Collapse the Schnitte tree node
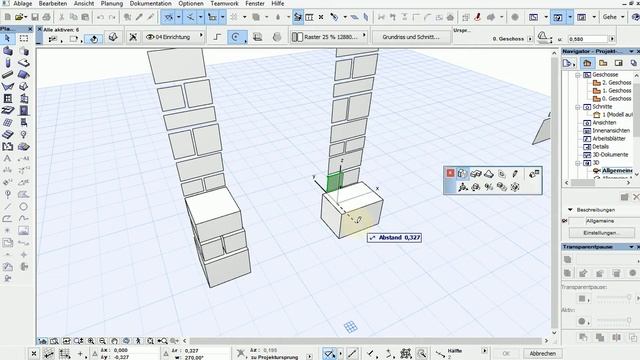 [578, 107]
